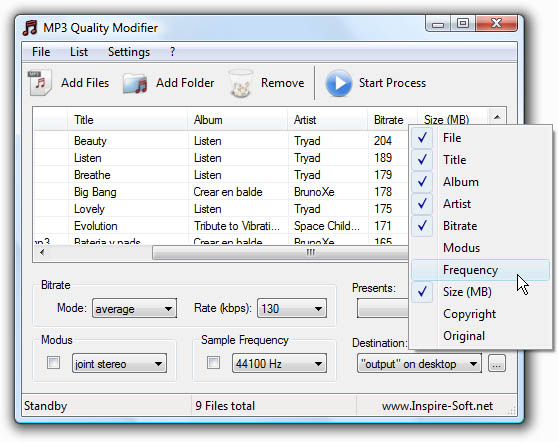This screenshot has width=558, height=442.
Task: Toggle the Modus checkbox
Action: point(53,363)
